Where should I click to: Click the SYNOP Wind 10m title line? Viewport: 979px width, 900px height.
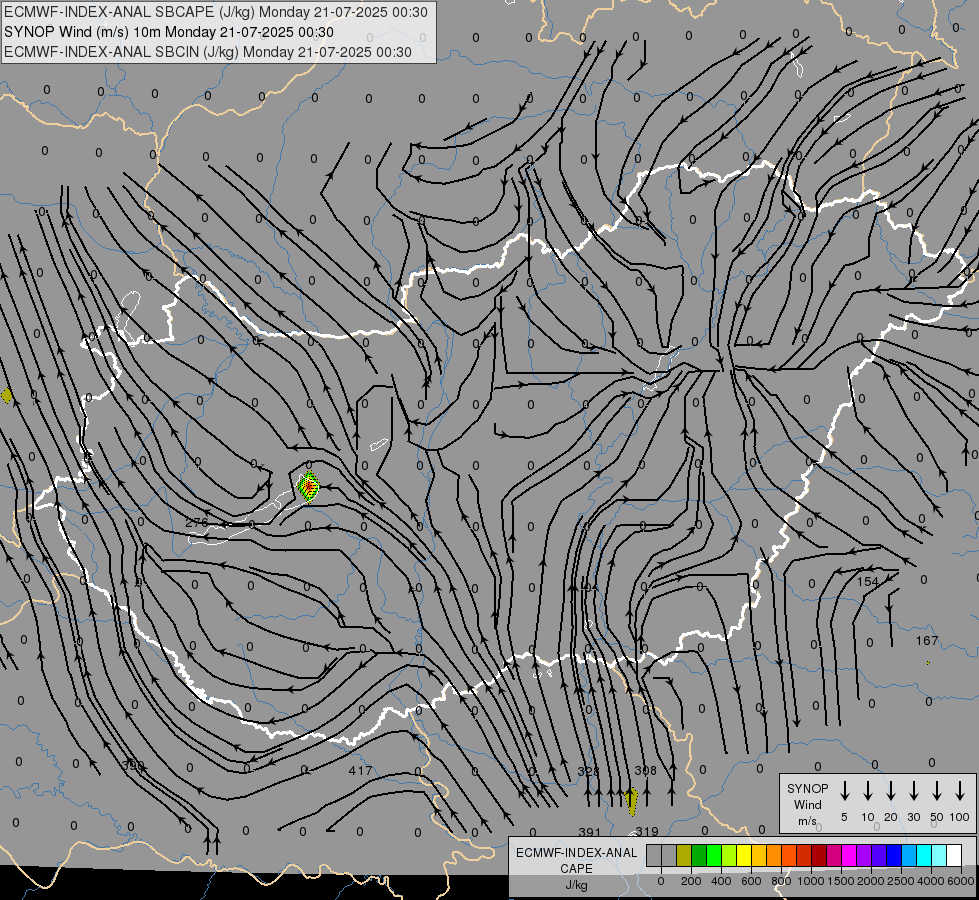point(169,32)
